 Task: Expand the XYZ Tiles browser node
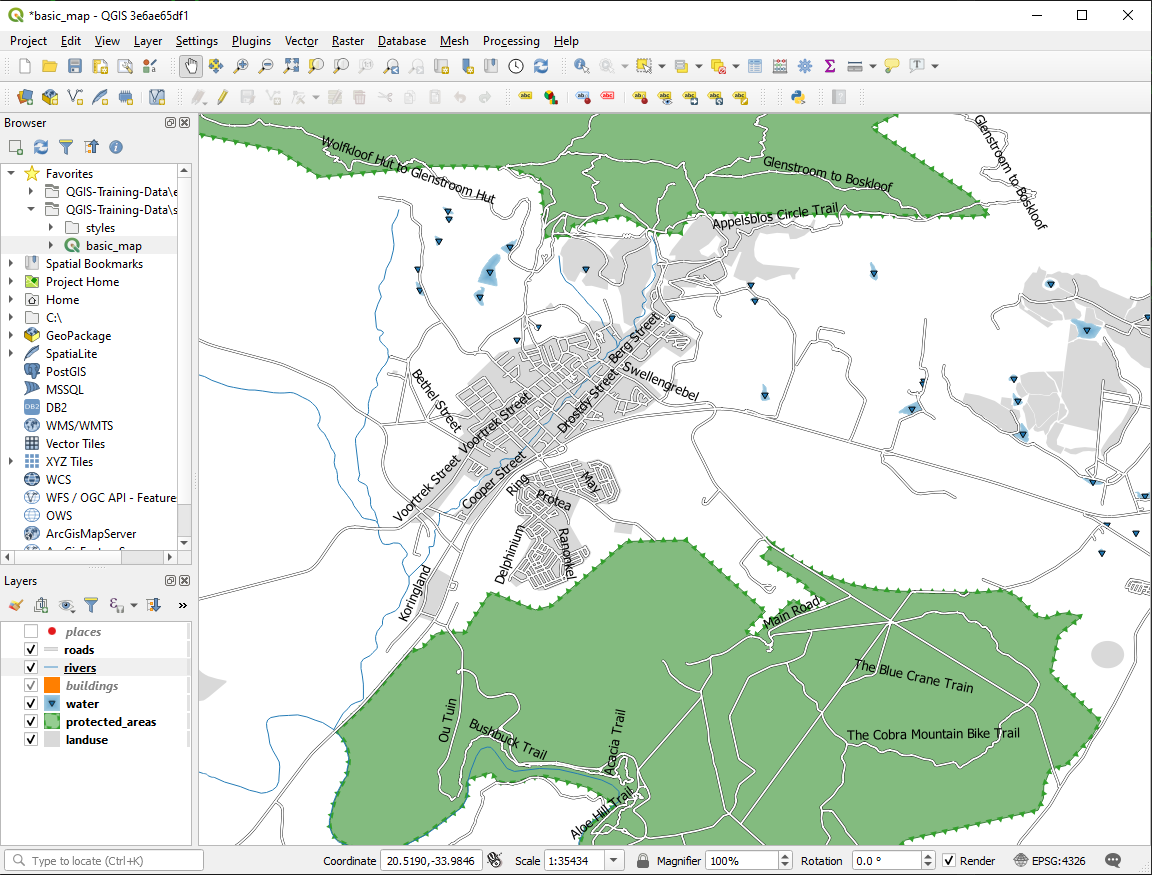(x=11, y=462)
